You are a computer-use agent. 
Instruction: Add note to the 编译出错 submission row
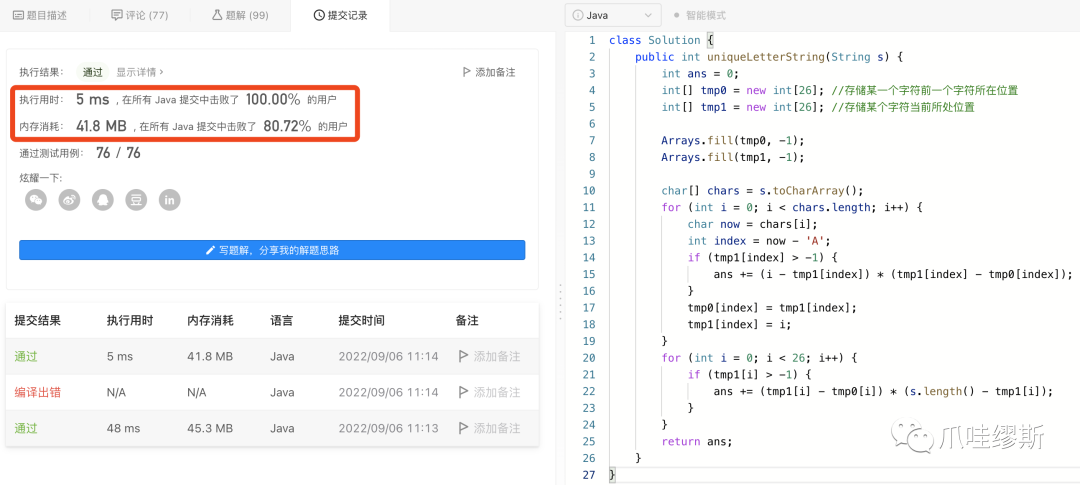pos(488,392)
